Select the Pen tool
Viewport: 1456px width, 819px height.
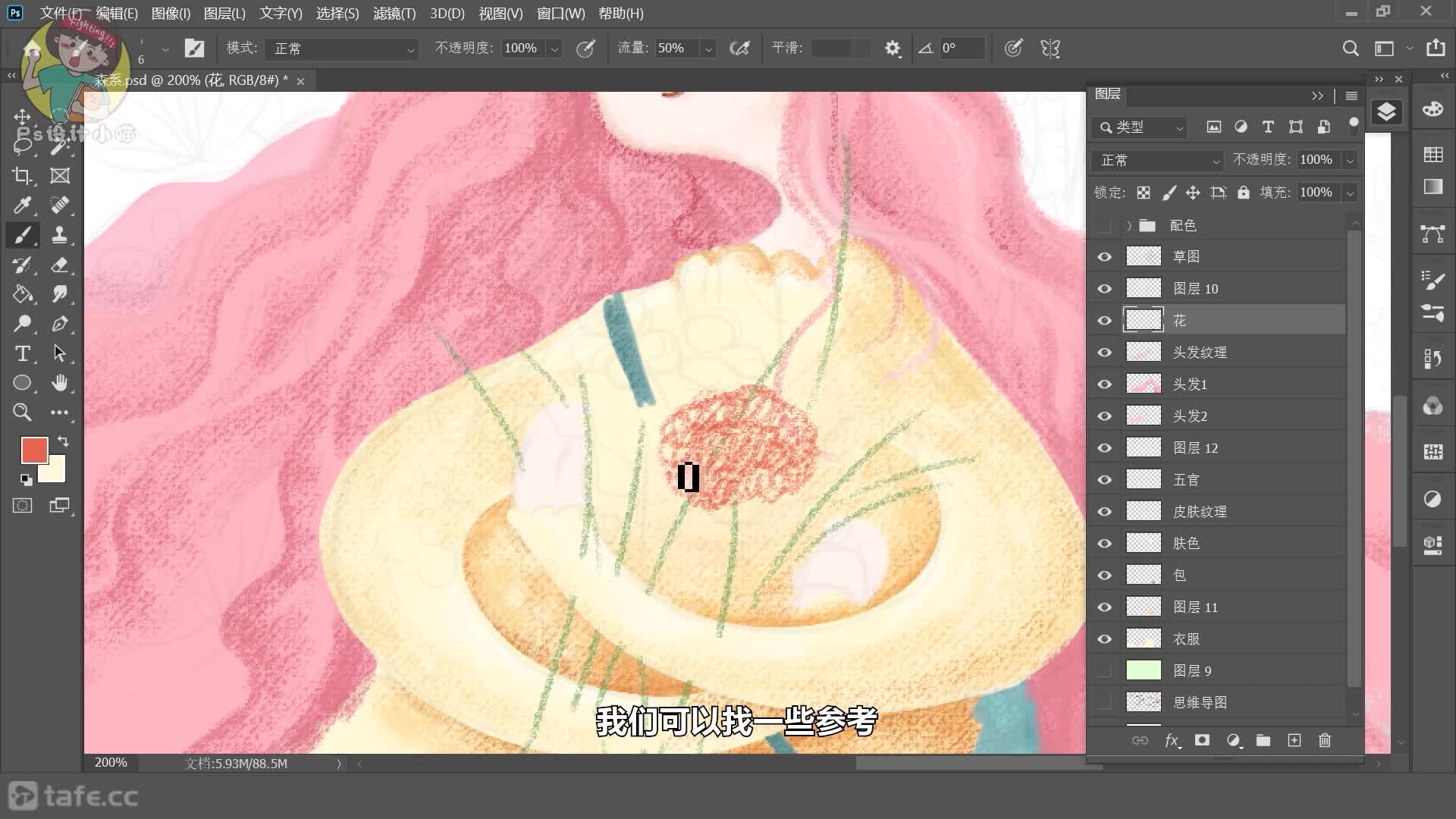coord(59,324)
